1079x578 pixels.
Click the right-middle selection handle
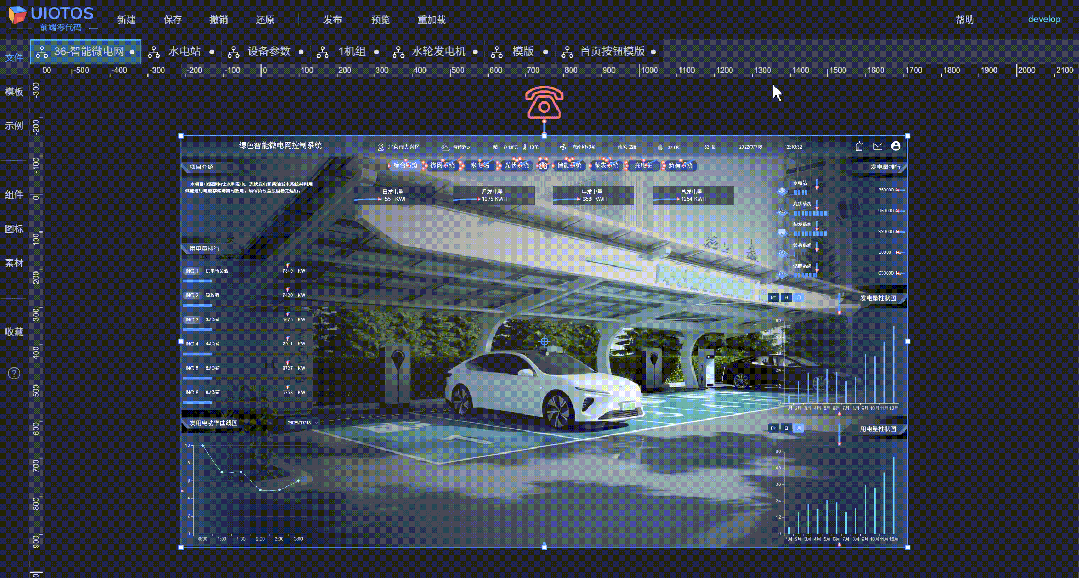click(x=908, y=341)
